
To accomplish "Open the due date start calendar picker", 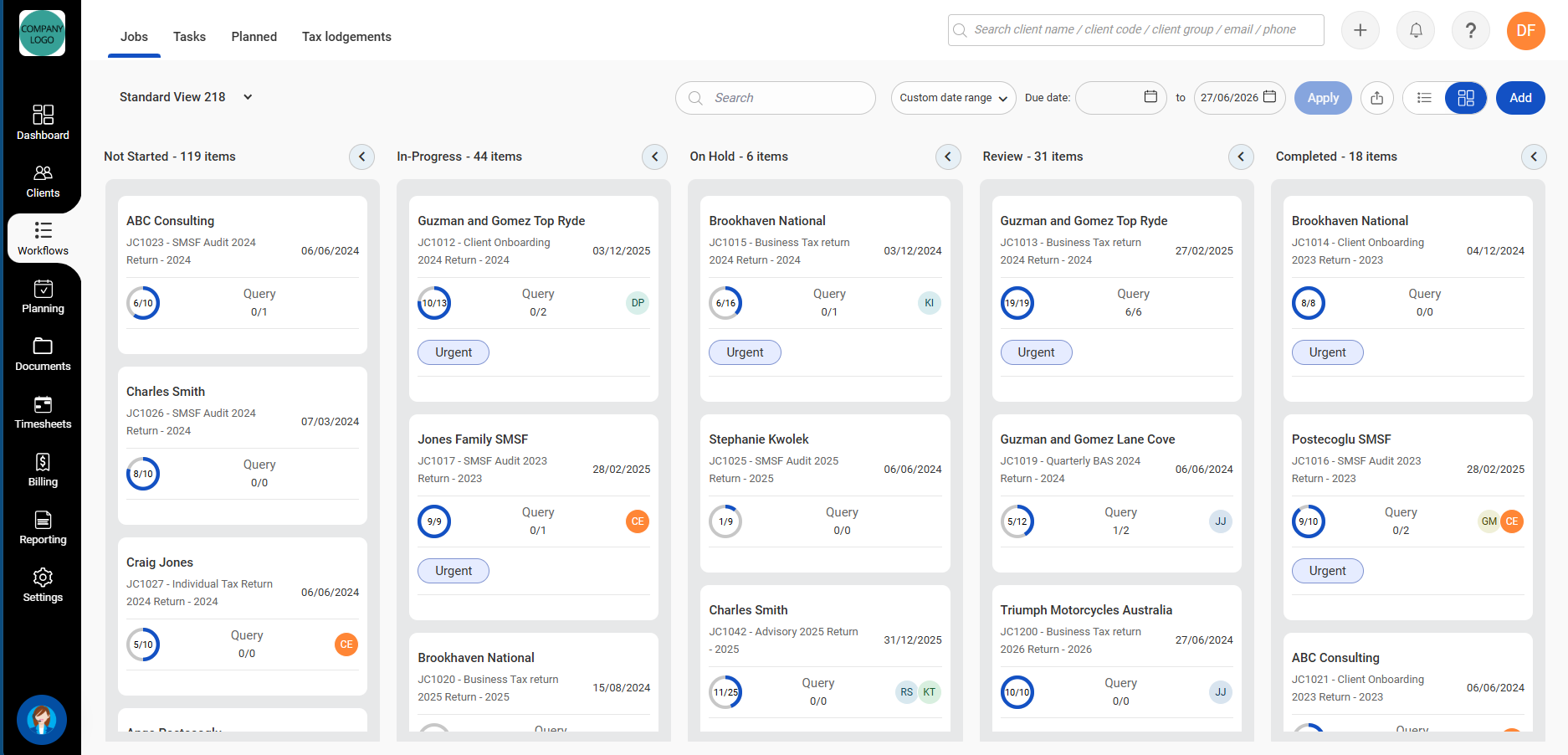I will tap(1150, 97).
